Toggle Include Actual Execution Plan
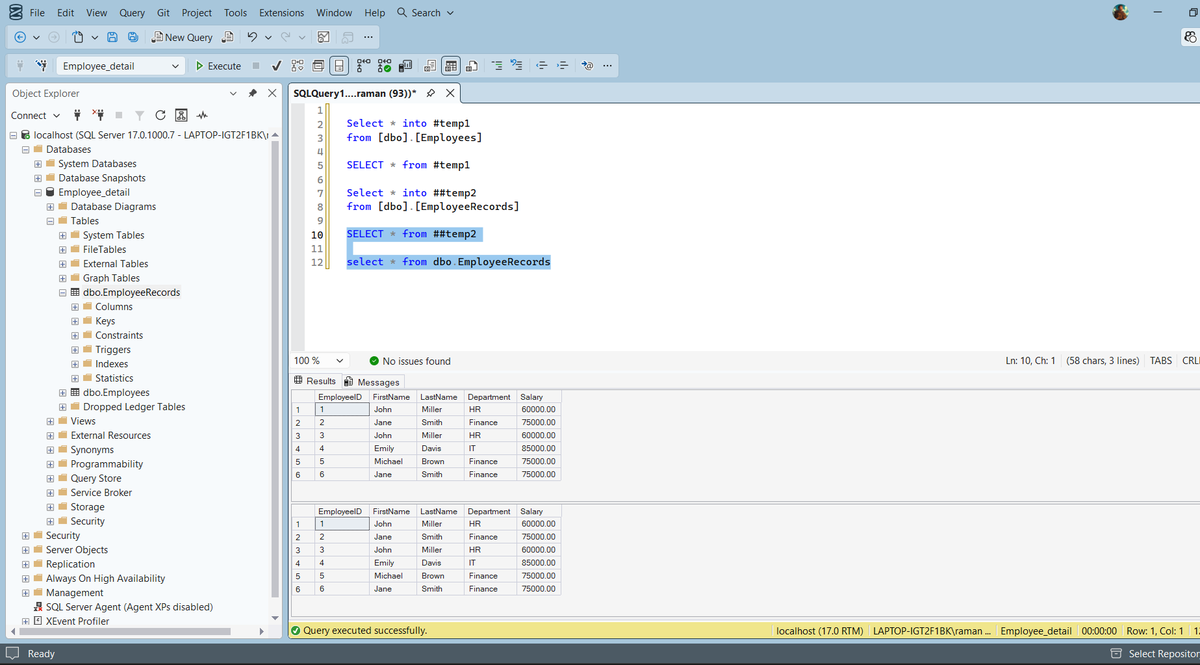This screenshot has height=665, width=1200. click(363, 66)
